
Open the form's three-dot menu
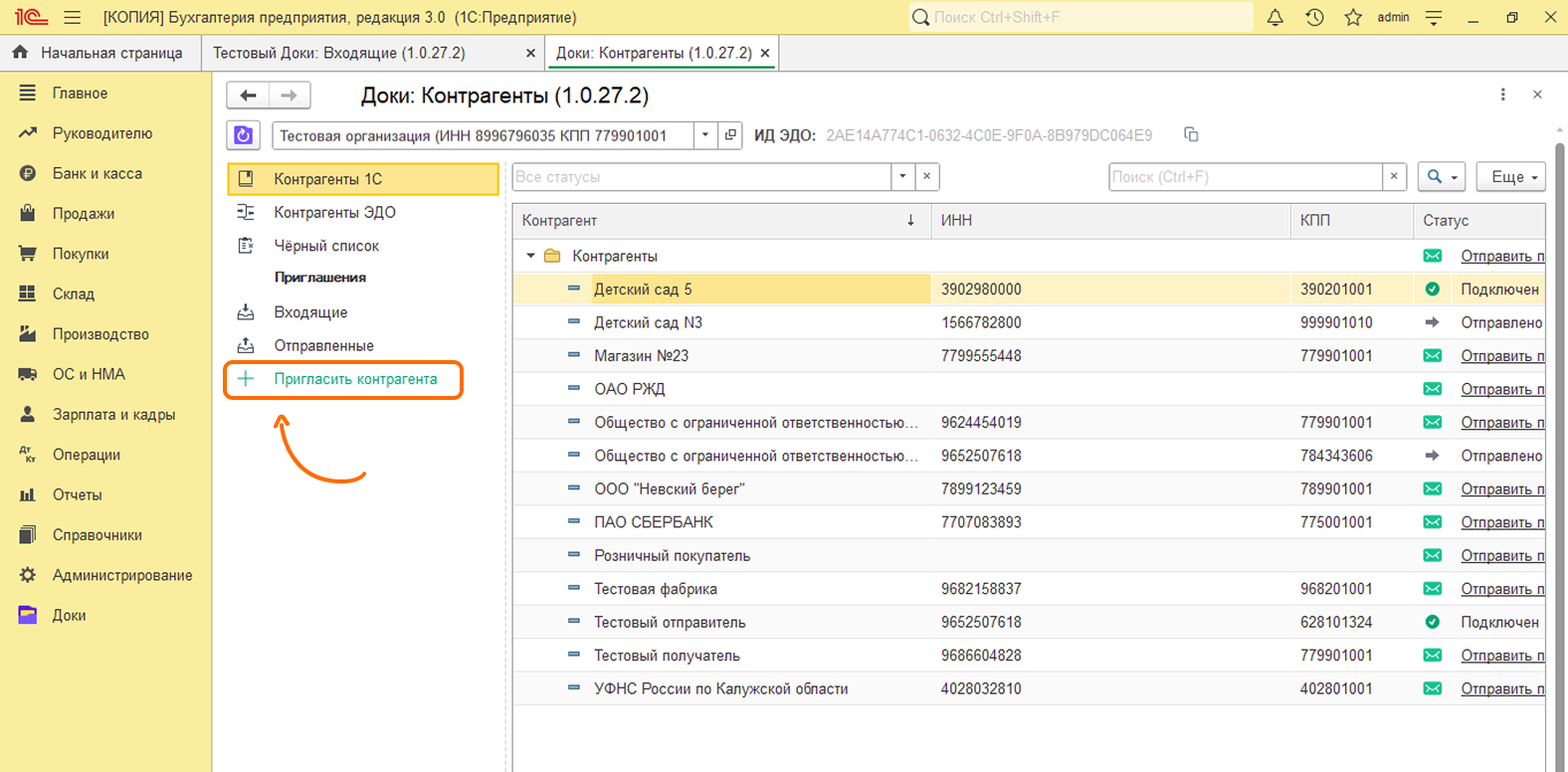(x=1502, y=95)
